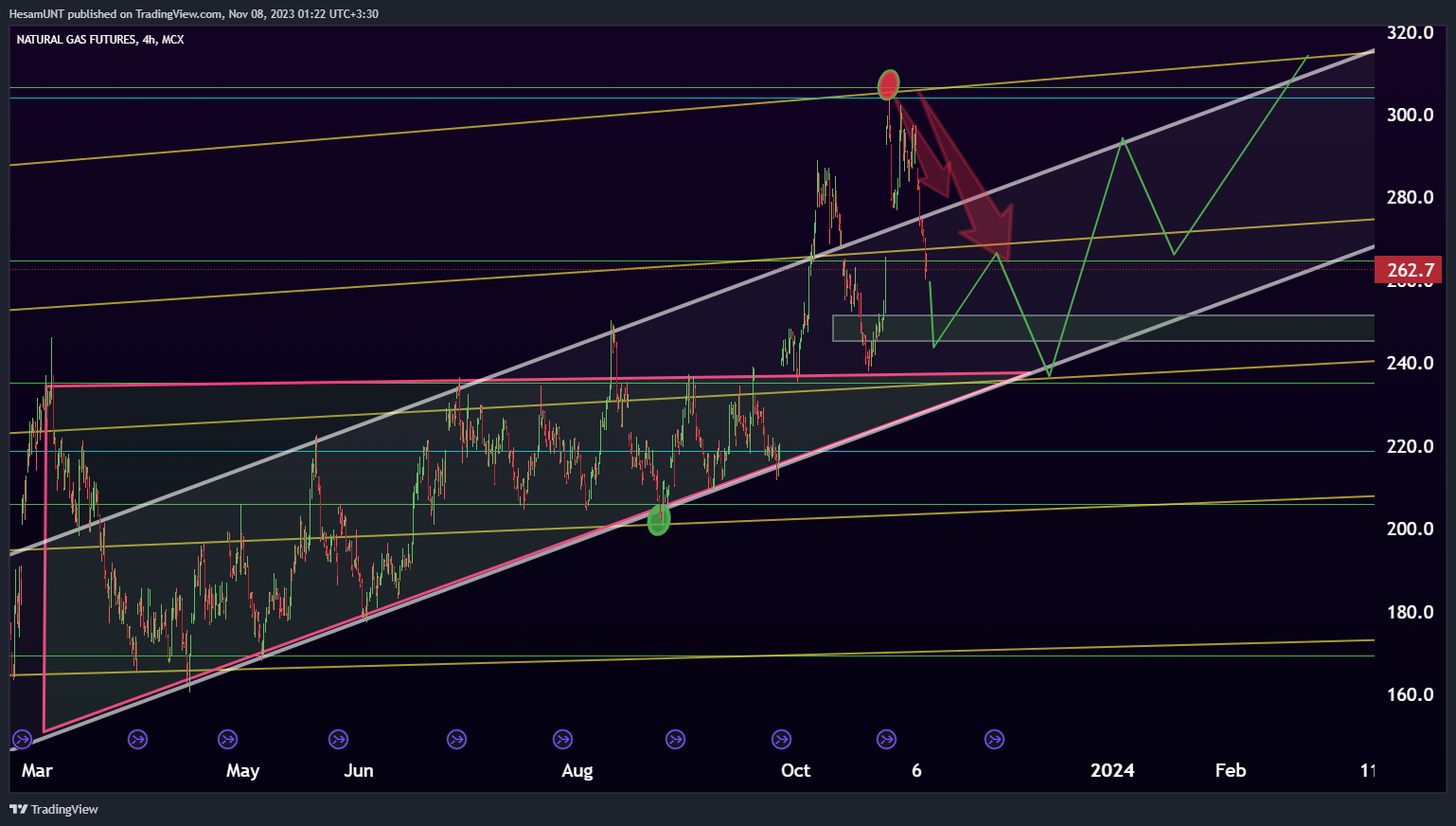Click the 6 date label on time axis
Image resolution: width=1456 pixels, height=826 pixels.
(916, 770)
